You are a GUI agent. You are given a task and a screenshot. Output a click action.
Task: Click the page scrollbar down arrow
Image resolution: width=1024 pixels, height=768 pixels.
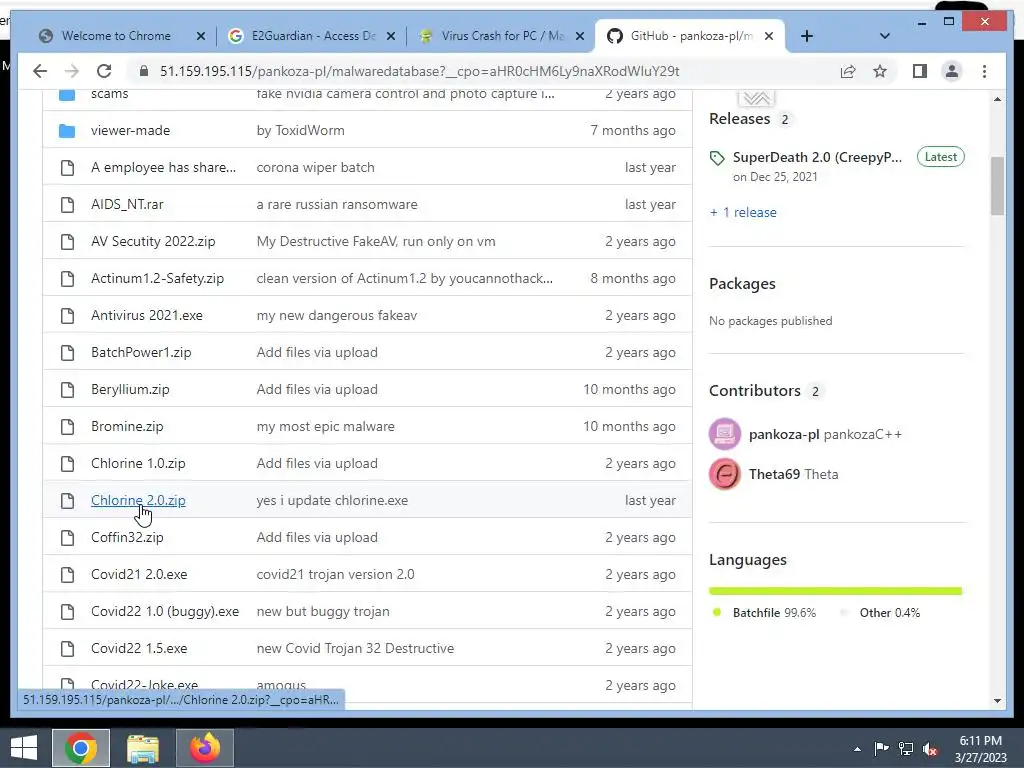(x=997, y=701)
